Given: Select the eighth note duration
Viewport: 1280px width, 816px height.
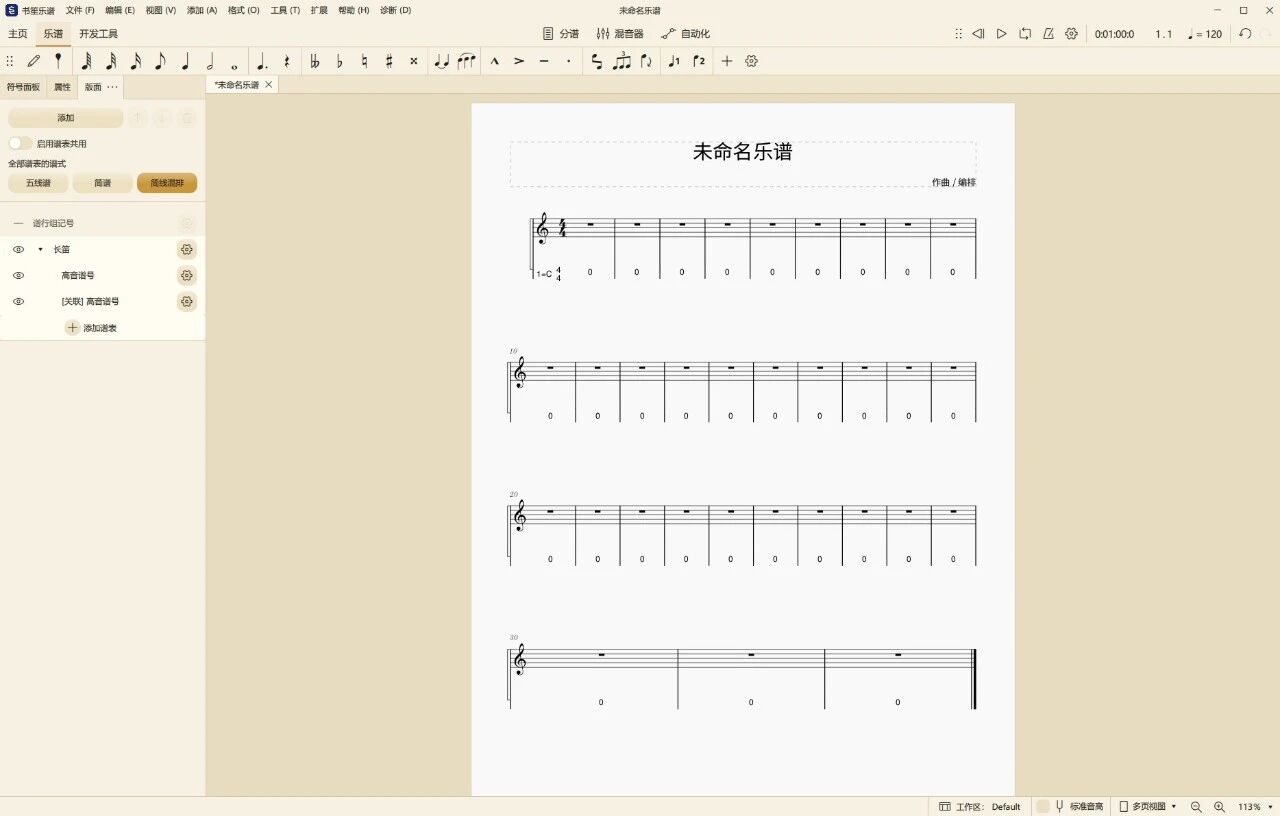Looking at the screenshot, I should tap(160, 61).
